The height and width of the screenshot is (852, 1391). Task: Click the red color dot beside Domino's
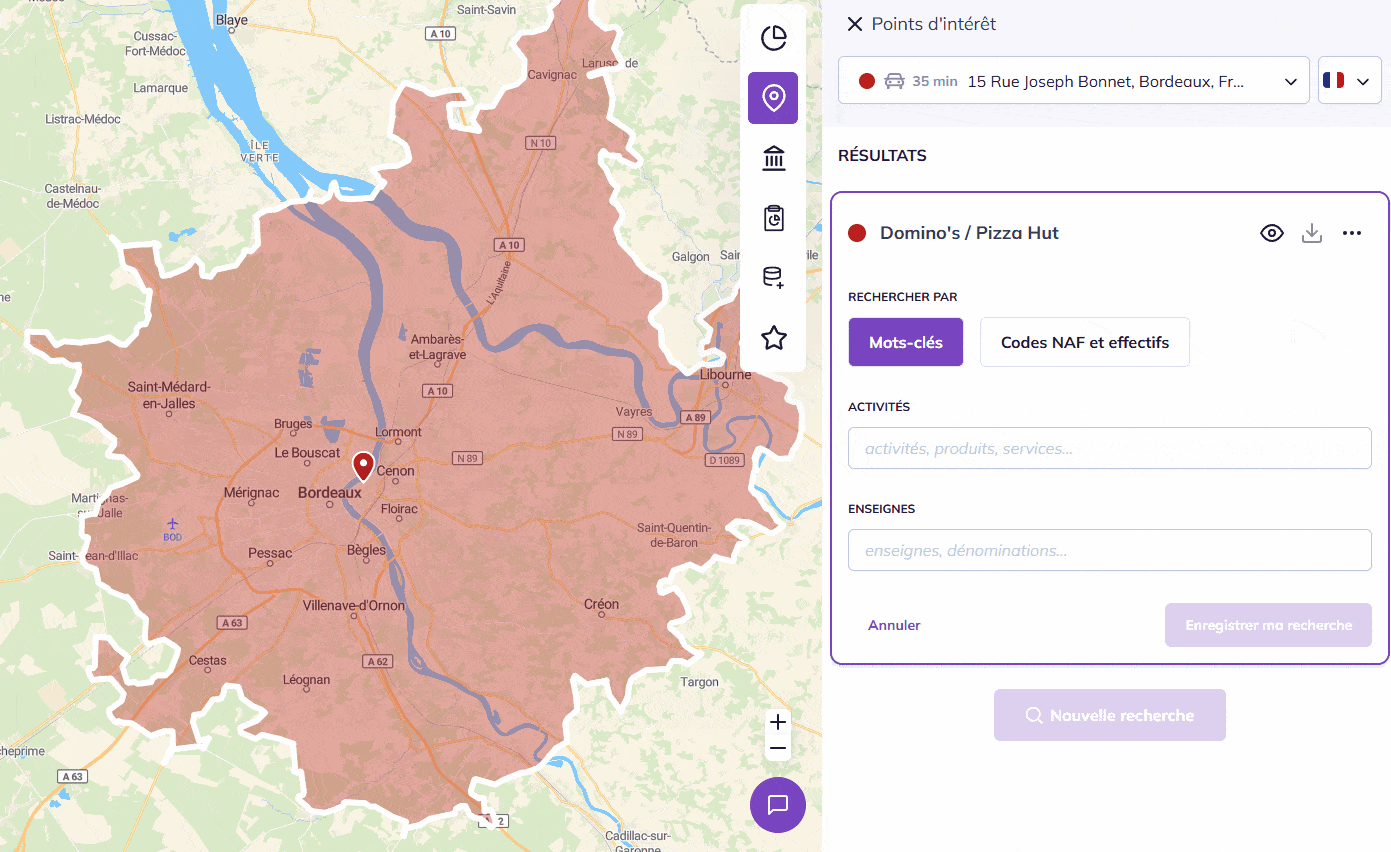tap(857, 233)
